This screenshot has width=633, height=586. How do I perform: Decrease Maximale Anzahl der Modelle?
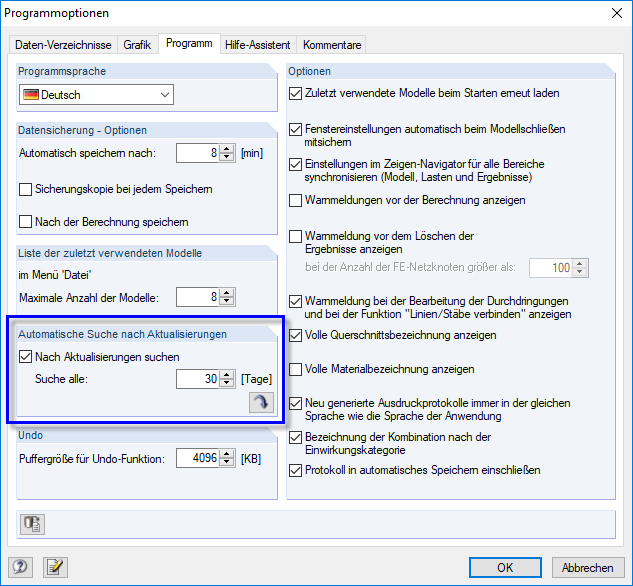pyautogui.click(x=227, y=302)
